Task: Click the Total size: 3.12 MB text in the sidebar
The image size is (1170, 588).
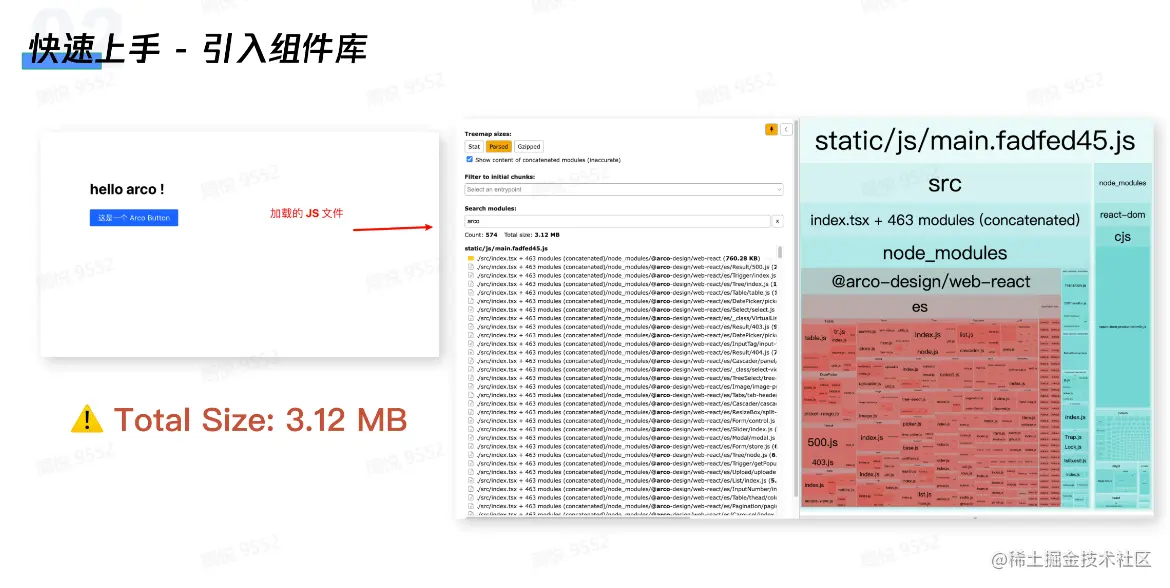Action: click(x=532, y=235)
